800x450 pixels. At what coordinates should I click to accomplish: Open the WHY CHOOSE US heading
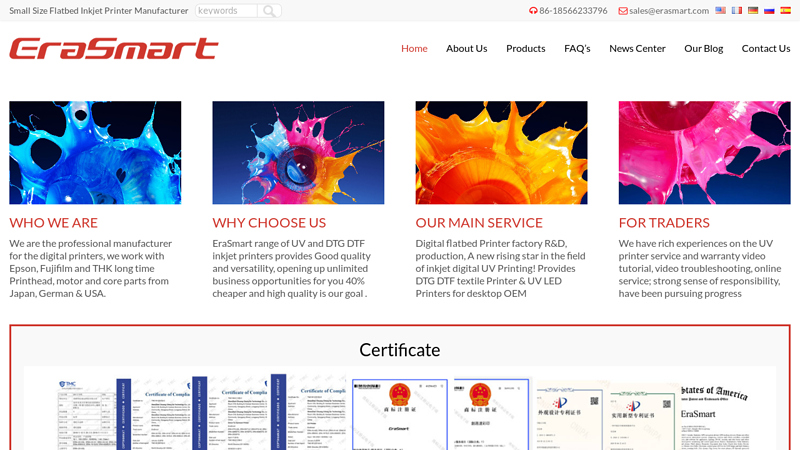click(x=269, y=223)
